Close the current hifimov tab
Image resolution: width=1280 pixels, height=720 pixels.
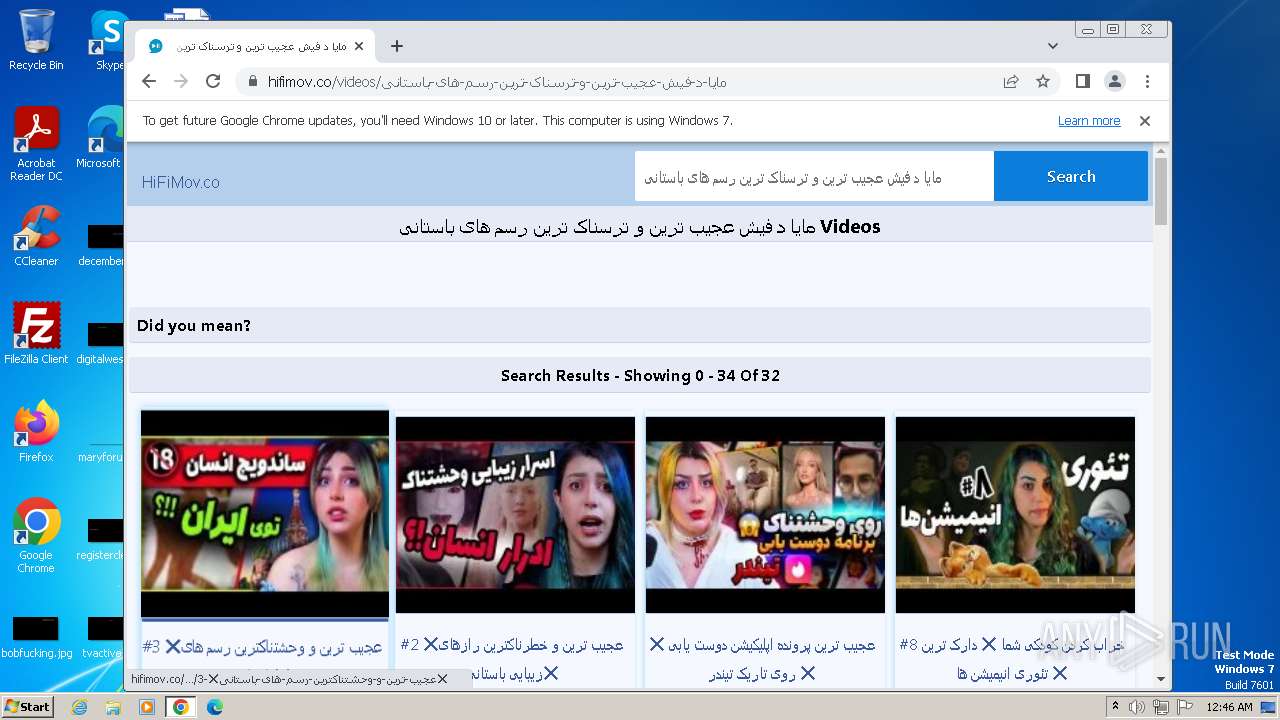coord(359,46)
